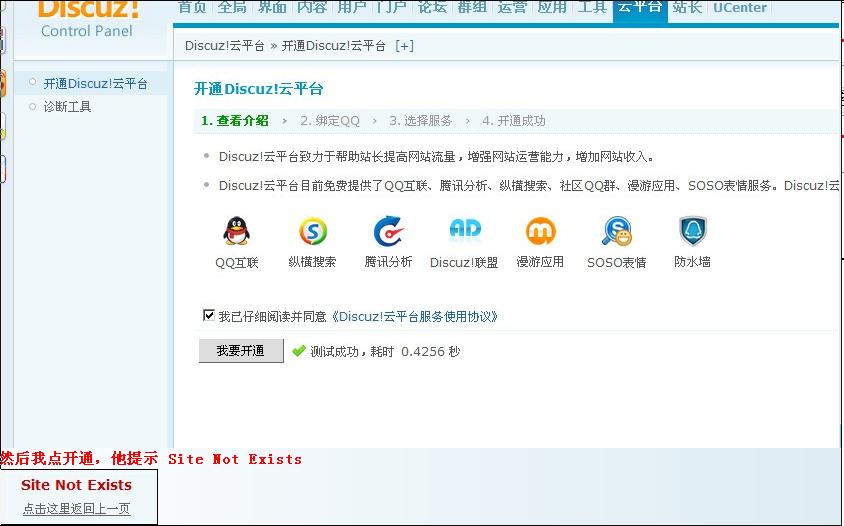The image size is (844, 526).
Task: Select the SOSO表情 icon
Action: click(x=617, y=231)
